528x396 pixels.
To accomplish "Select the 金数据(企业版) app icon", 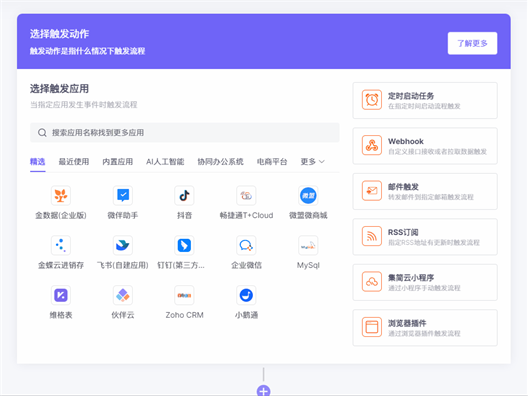I will (61, 195).
